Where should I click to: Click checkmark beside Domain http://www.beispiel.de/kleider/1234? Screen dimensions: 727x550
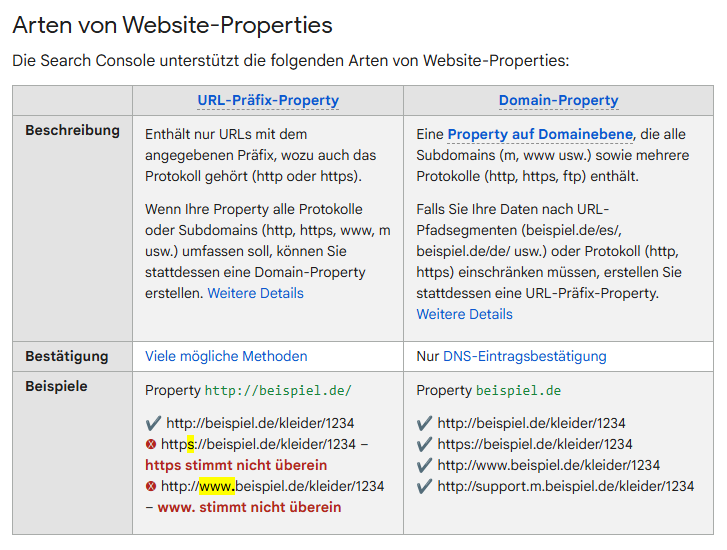[x=424, y=465]
